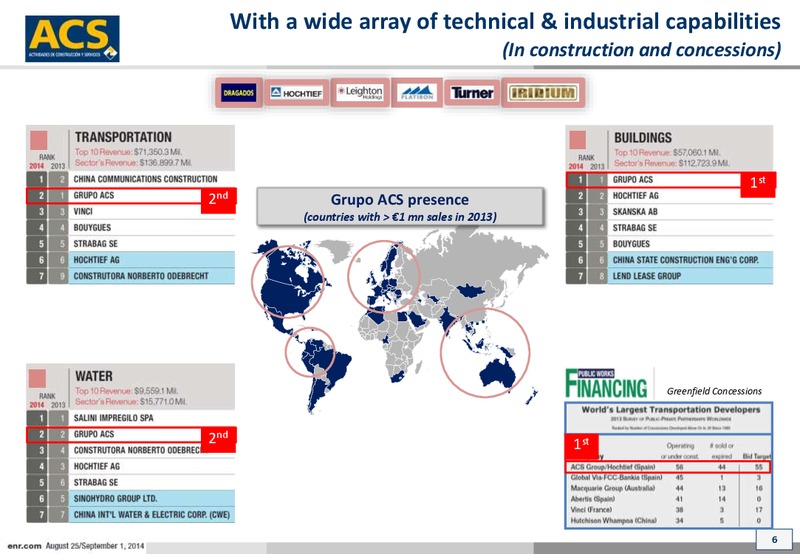Image resolution: width=800 pixels, height=554 pixels.
Task: Select the Flatiron logo
Action: [417, 93]
